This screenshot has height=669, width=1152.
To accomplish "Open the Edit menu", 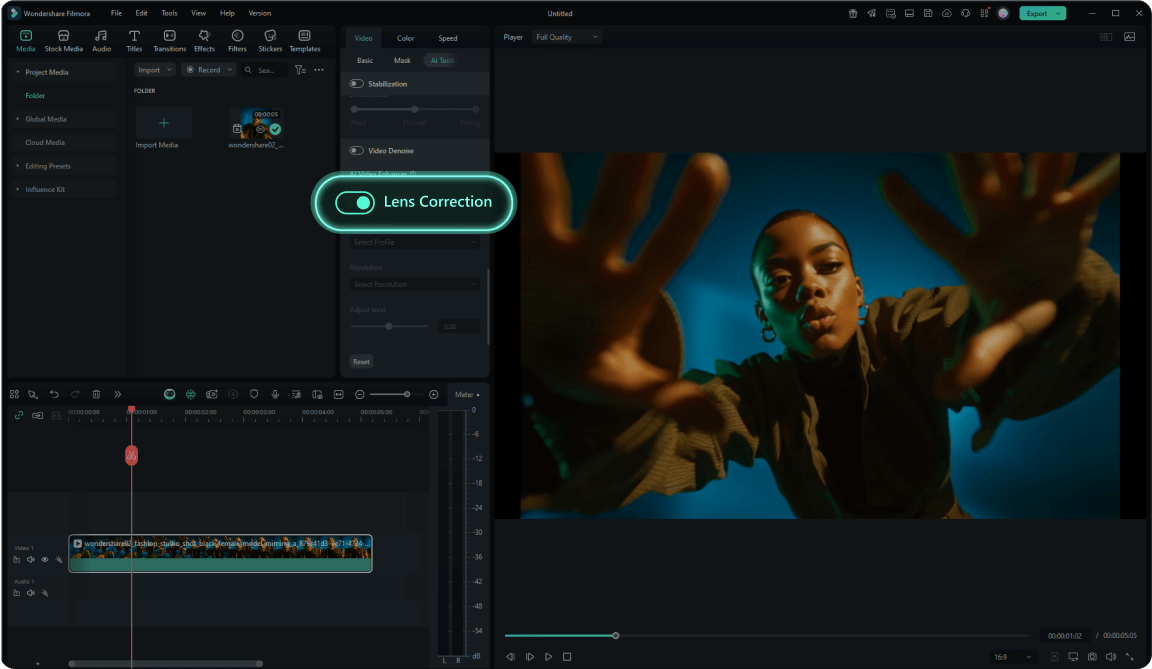I will [141, 13].
